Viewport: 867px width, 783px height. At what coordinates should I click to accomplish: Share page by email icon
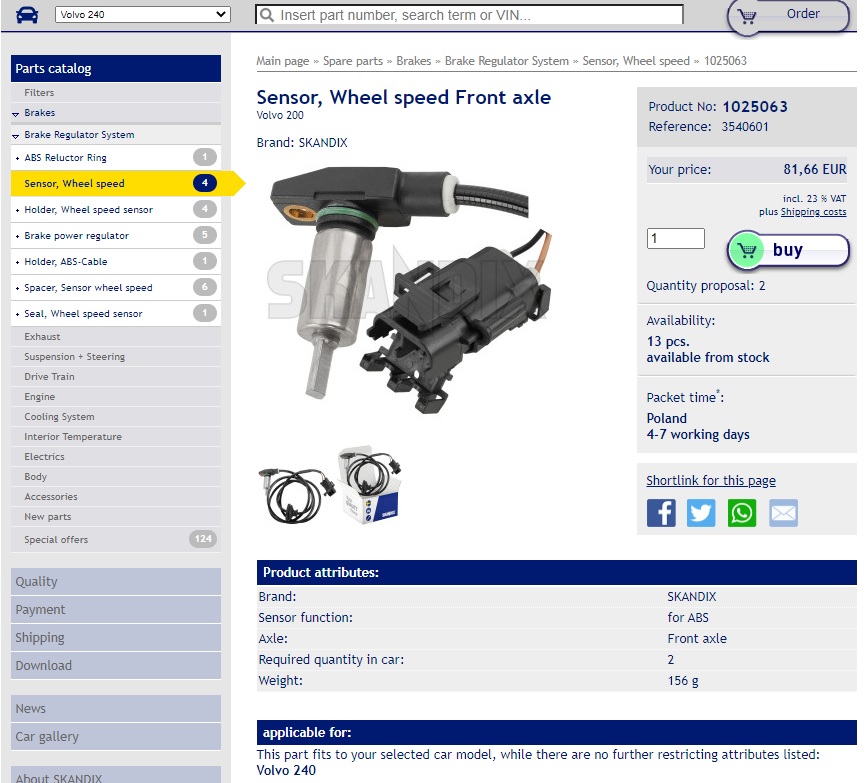pos(783,513)
